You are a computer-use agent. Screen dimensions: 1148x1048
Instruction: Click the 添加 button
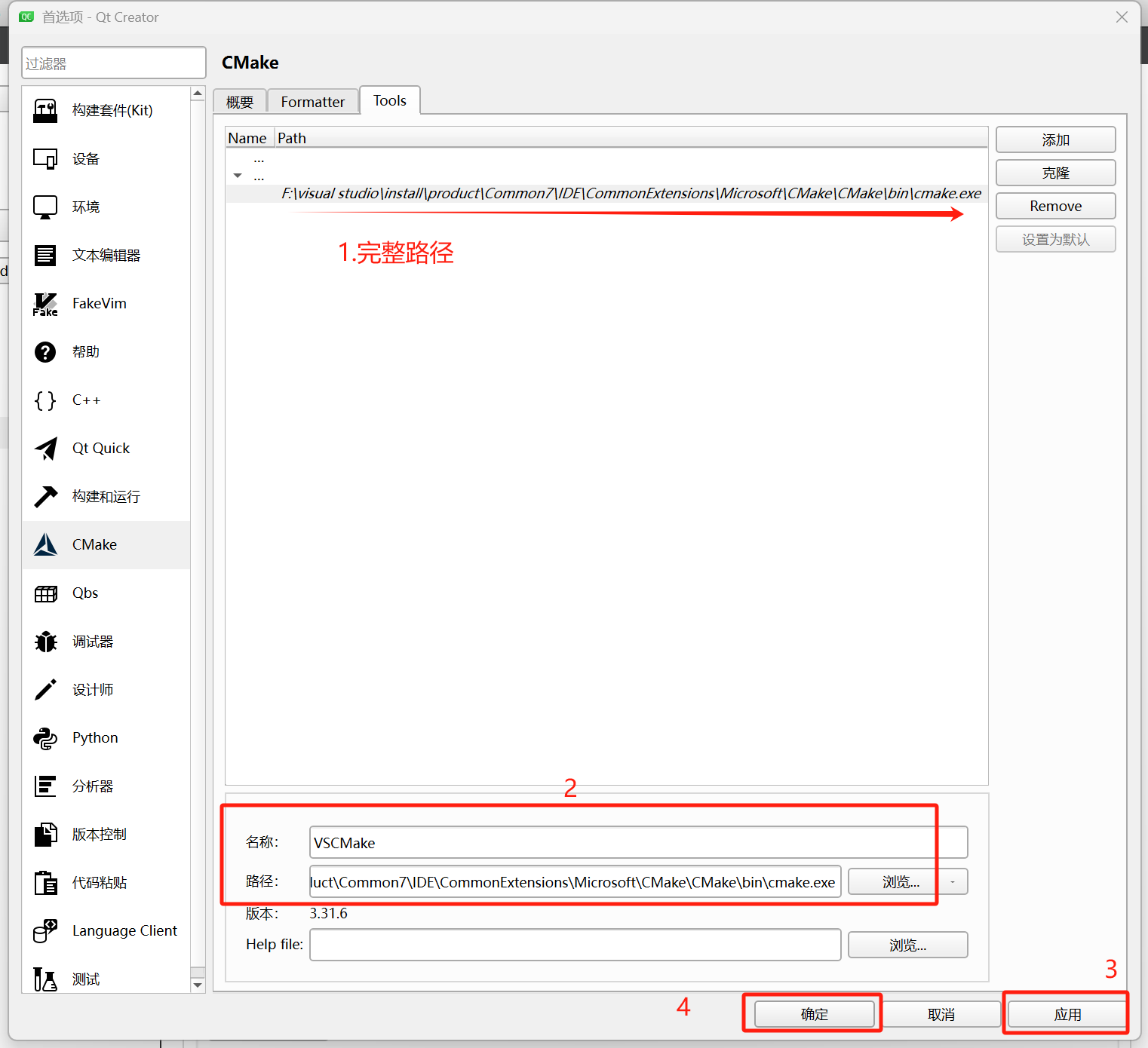tap(1055, 139)
